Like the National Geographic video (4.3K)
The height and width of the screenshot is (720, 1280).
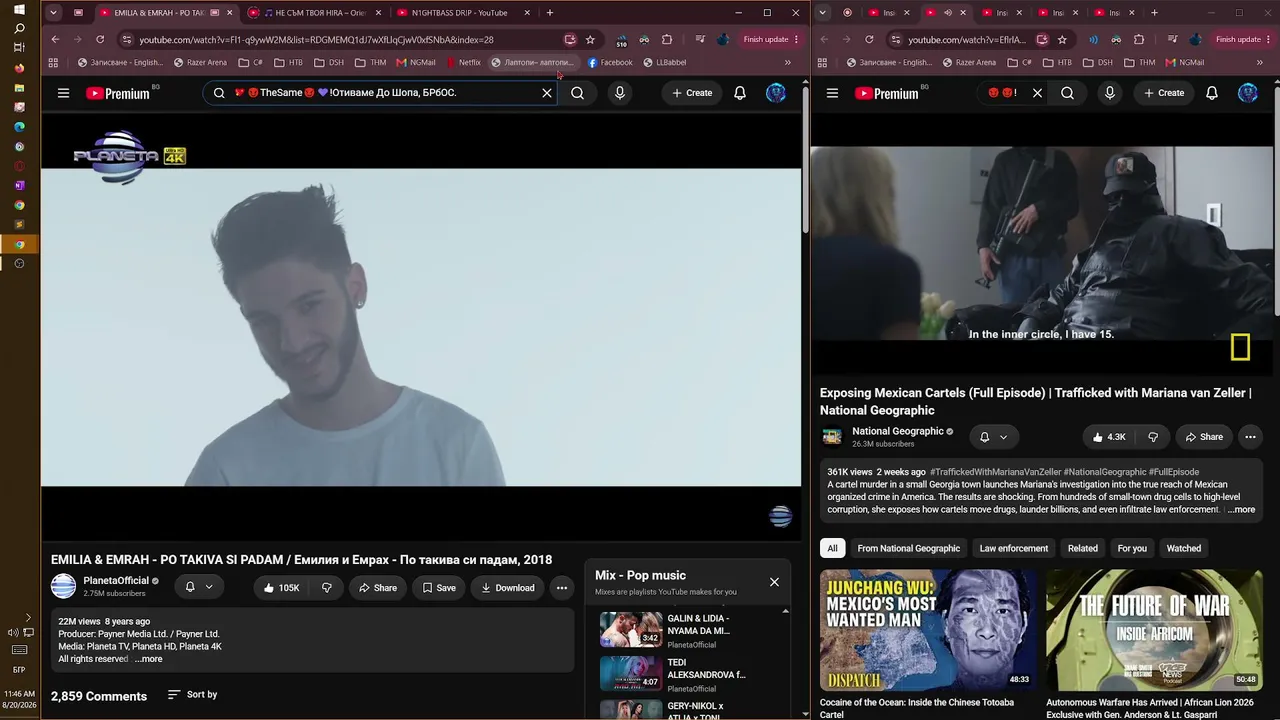[1109, 437]
